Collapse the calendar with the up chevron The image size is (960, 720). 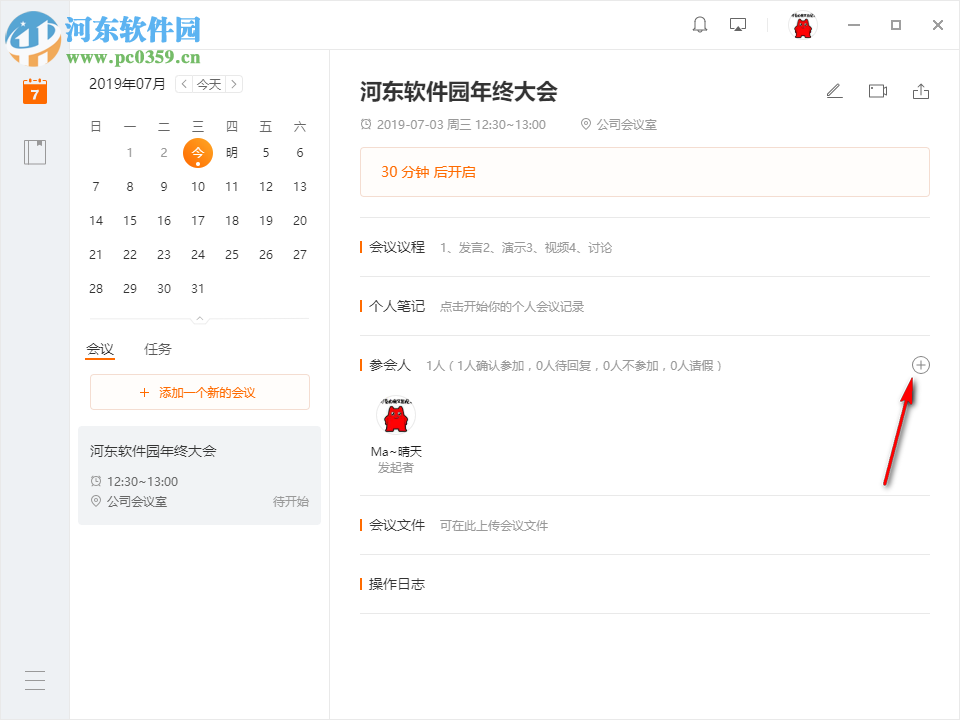click(199, 318)
